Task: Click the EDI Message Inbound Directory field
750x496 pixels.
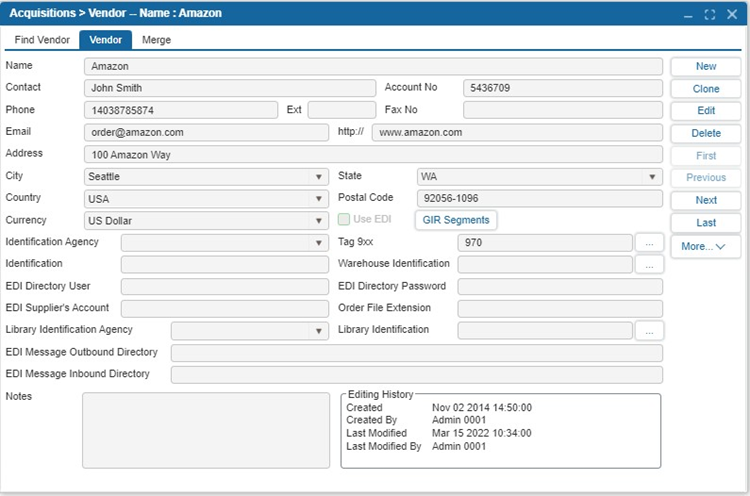Action: (x=417, y=375)
